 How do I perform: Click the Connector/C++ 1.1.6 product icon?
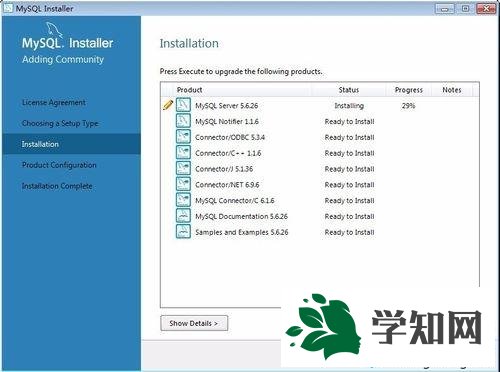pyautogui.click(x=183, y=152)
